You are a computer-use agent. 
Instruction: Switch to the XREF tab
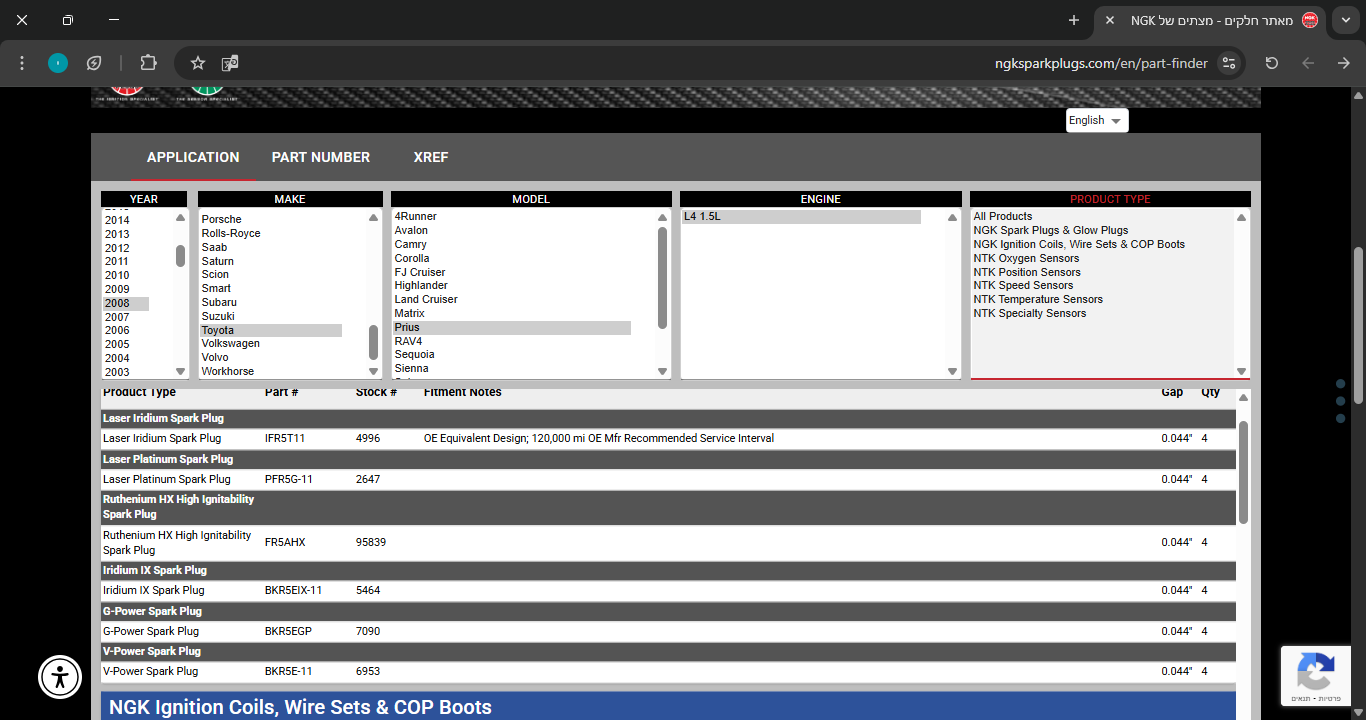click(x=431, y=157)
